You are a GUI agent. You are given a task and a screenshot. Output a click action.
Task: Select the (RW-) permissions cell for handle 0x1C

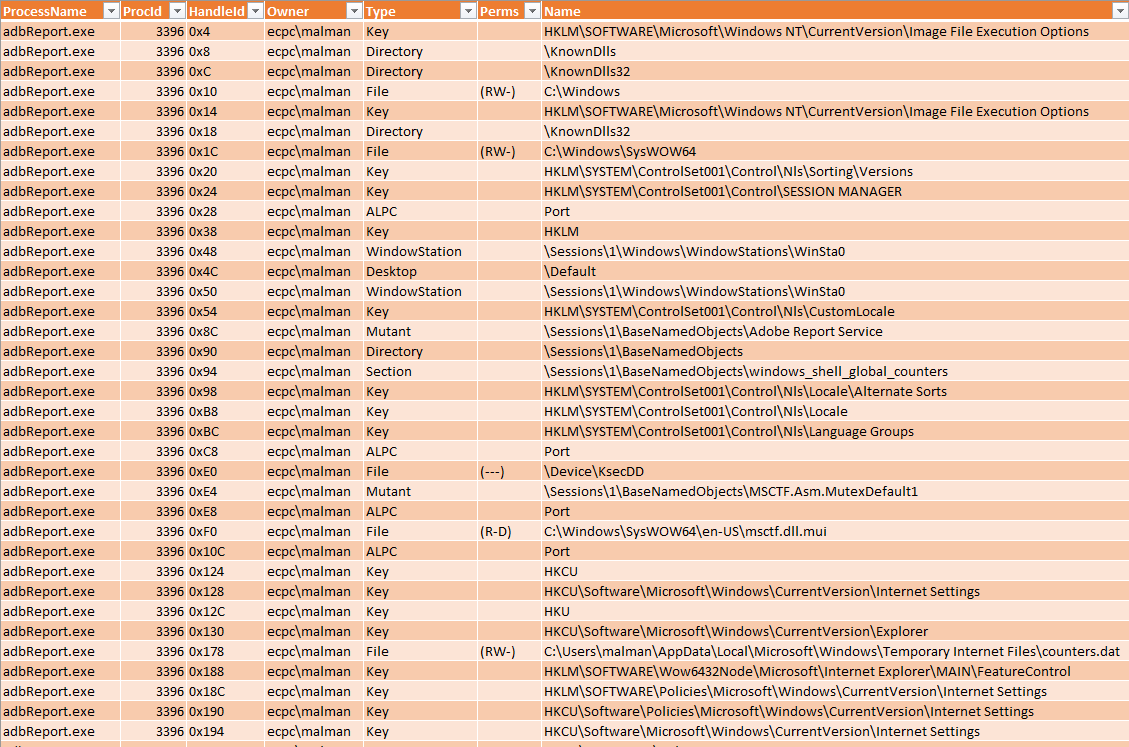(509, 151)
